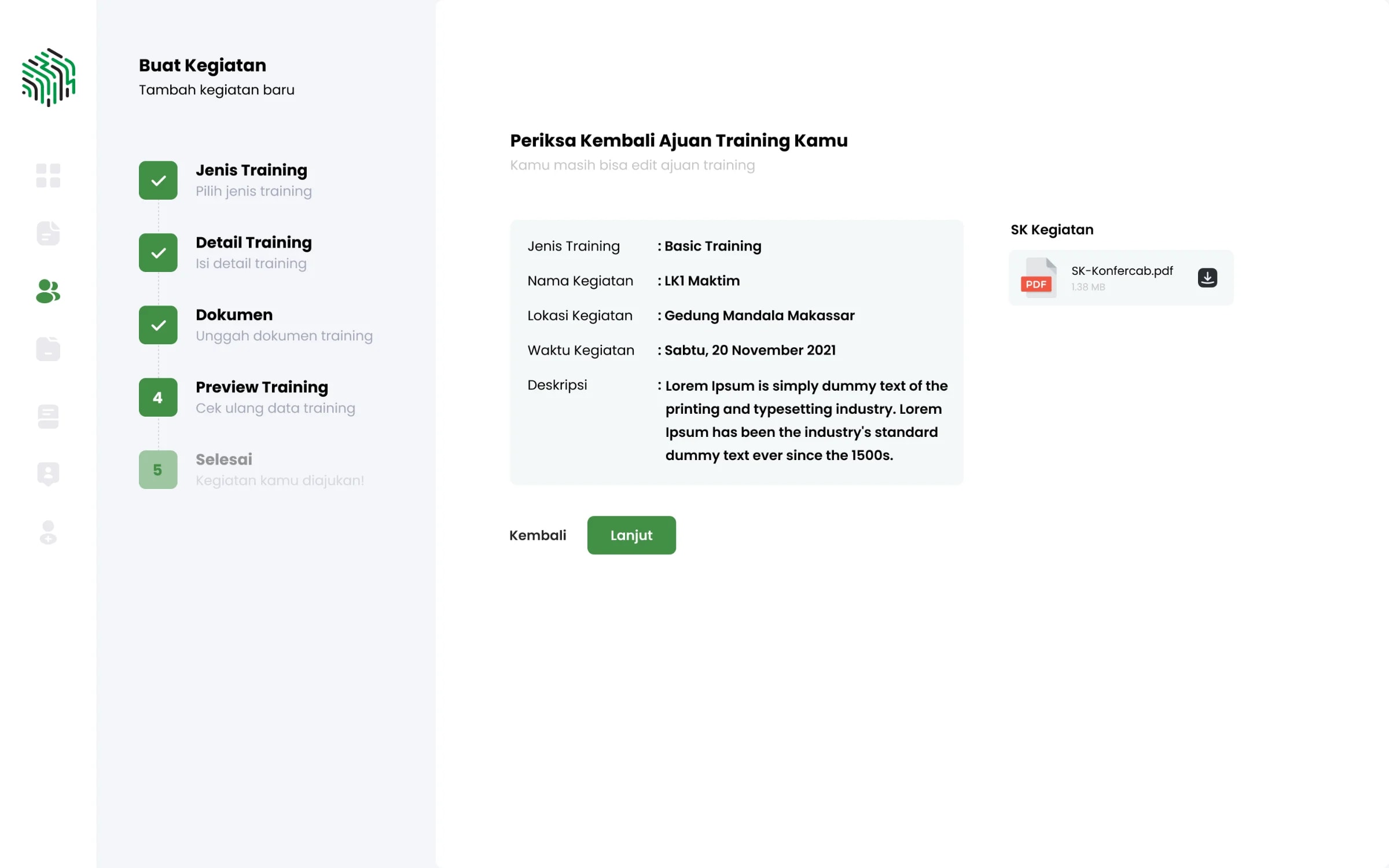The height and width of the screenshot is (868, 1389).
Task: Open the document page icon below dashboard
Action: [48, 233]
